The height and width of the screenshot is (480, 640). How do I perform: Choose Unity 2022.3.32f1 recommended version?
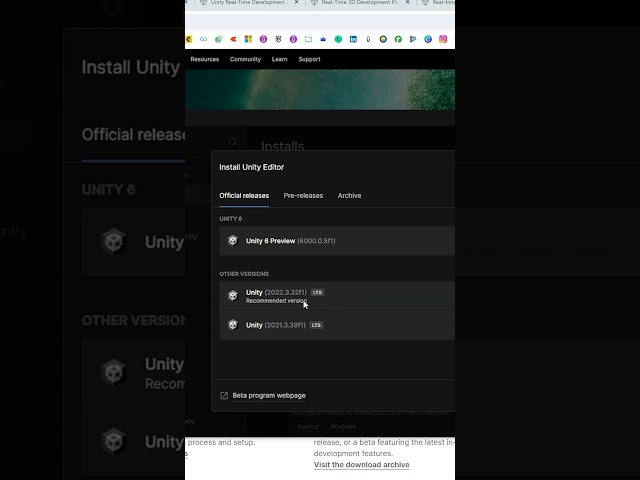pyautogui.click(x=337, y=296)
